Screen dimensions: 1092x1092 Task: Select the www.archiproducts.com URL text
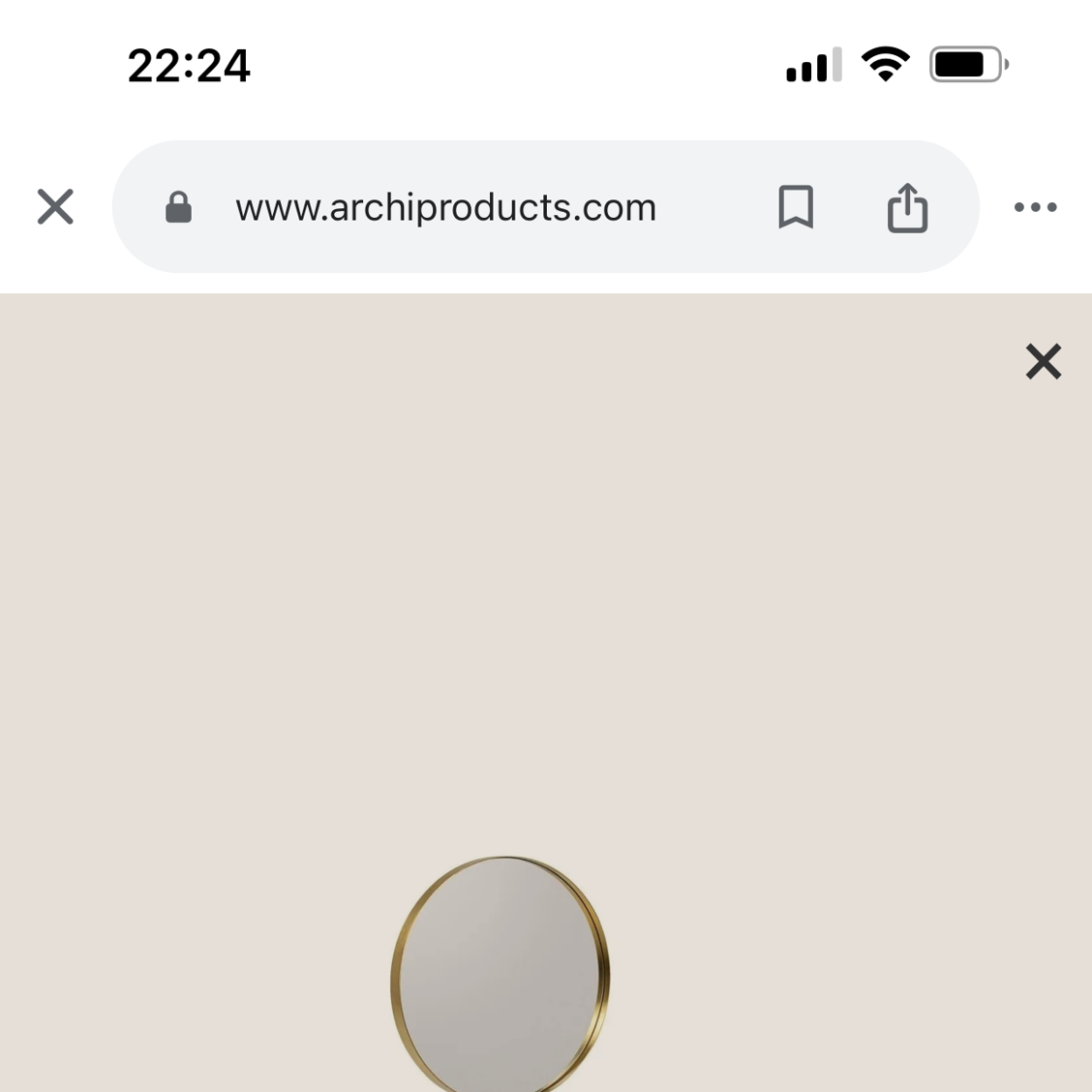pos(445,207)
